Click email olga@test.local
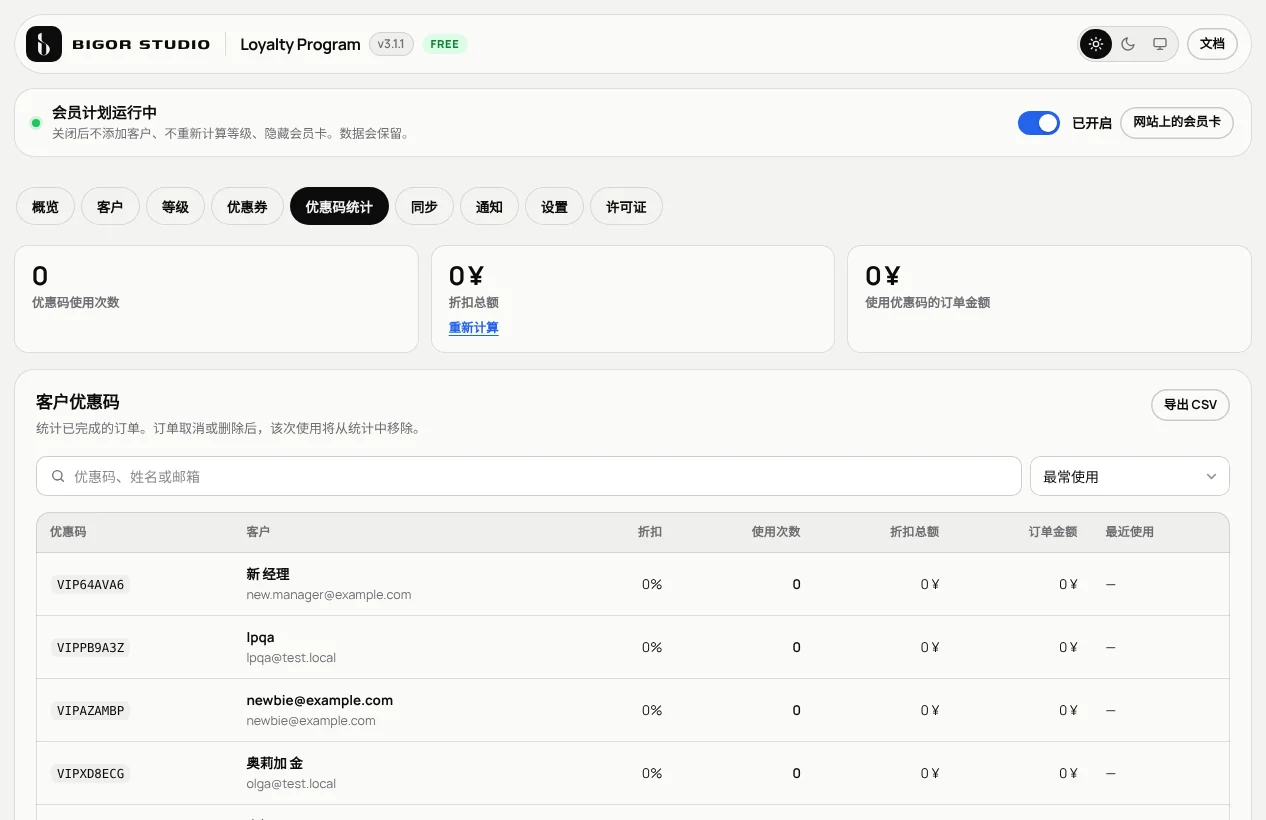Viewport: 1266px width, 820px height. 291,783
